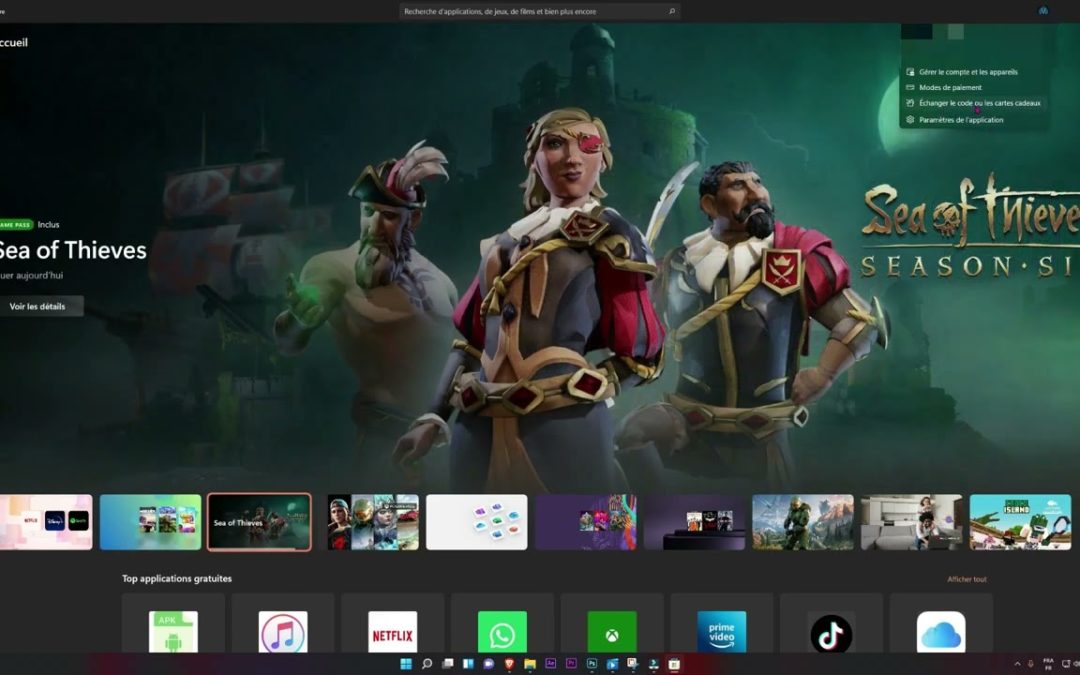Select the Island game carousel thumbnail
The image size is (1080, 675).
click(x=1020, y=522)
